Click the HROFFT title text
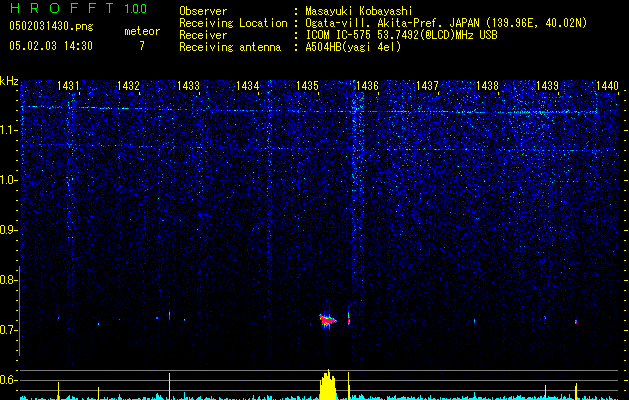The height and width of the screenshot is (400, 629). pos(62,8)
